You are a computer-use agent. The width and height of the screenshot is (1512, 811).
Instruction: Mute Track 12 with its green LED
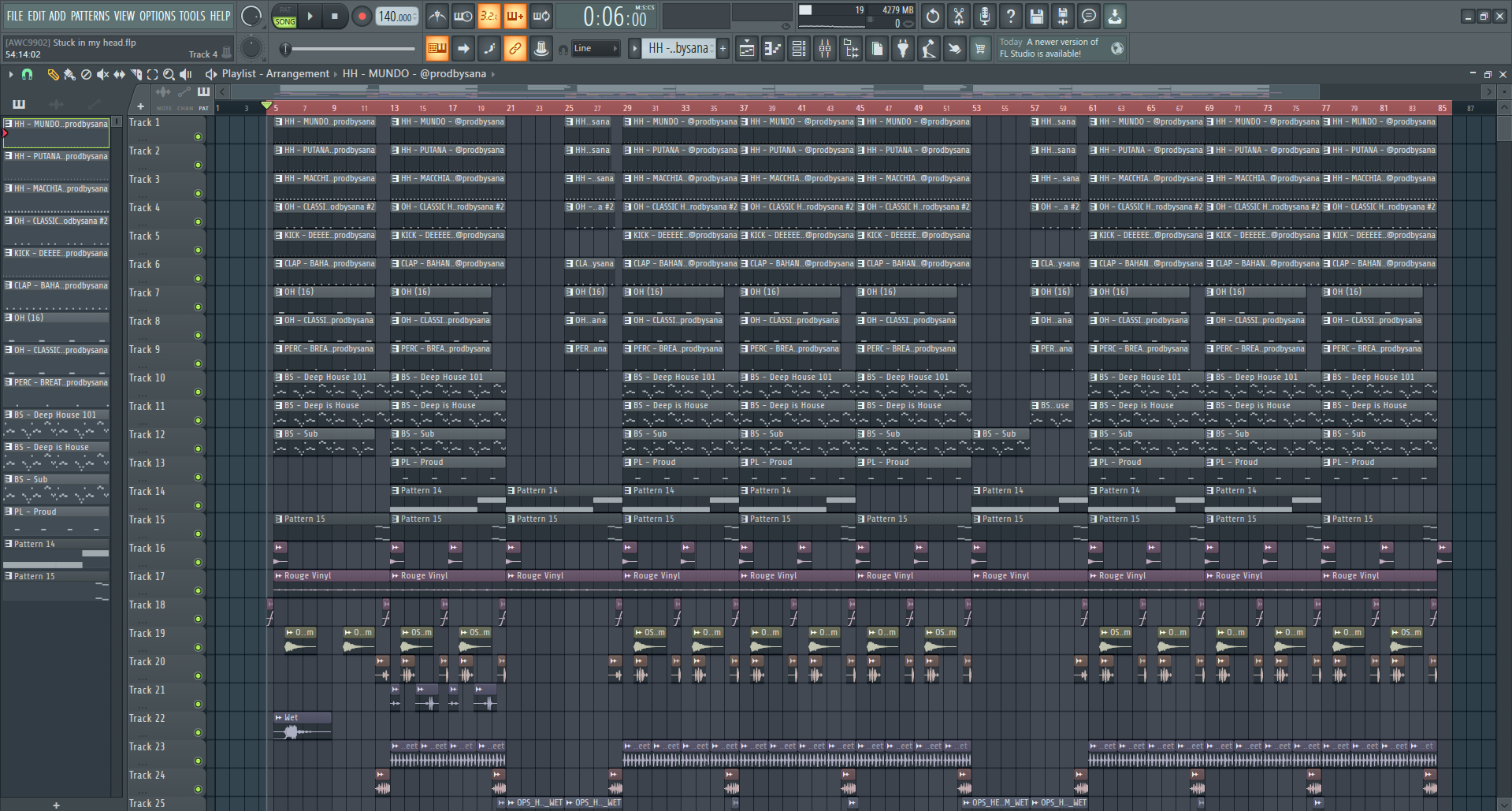click(x=198, y=448)
